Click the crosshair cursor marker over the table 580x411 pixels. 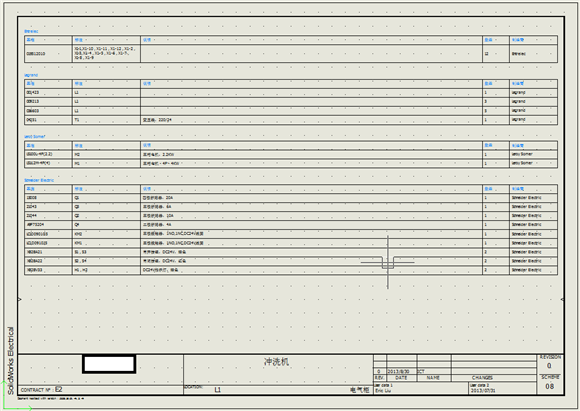pos(388,262)
